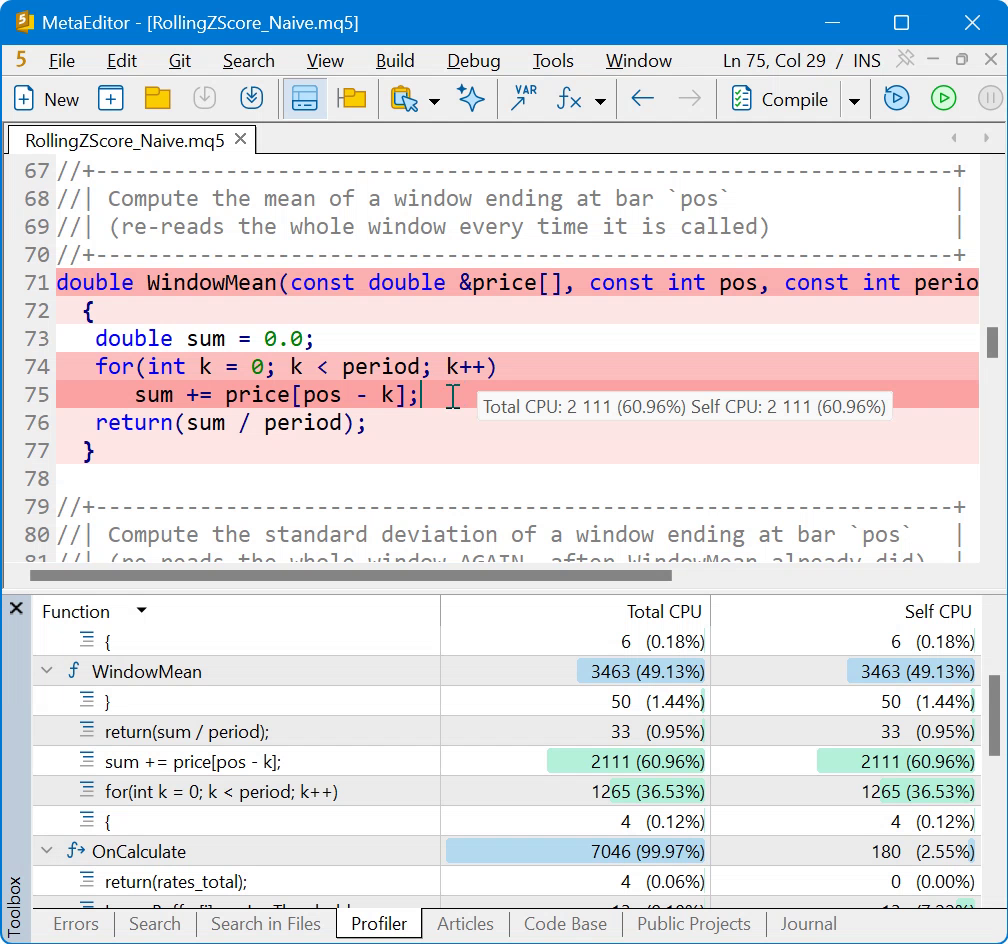Click the MQL Wizard sparkle icon

pos(471,99)
